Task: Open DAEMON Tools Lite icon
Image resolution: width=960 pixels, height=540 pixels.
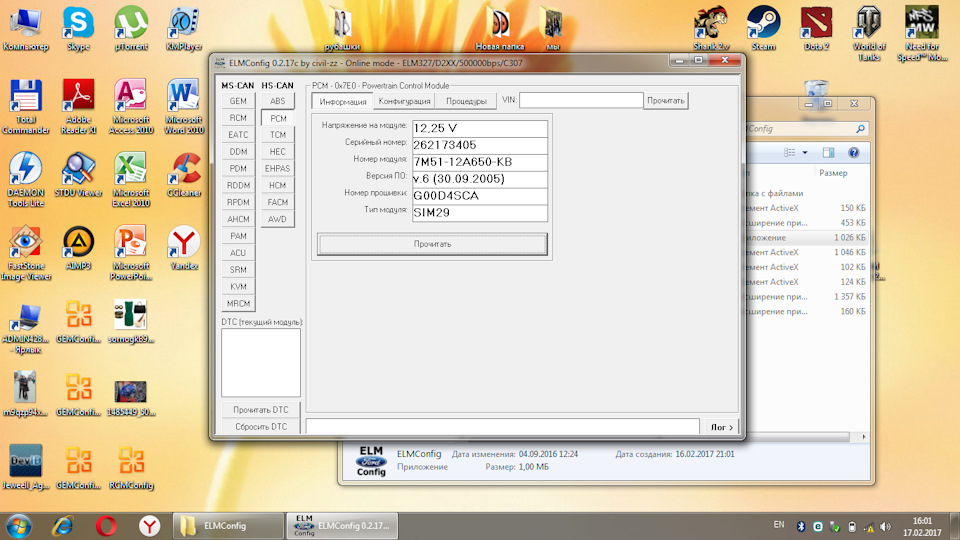Action: [26, 180]
